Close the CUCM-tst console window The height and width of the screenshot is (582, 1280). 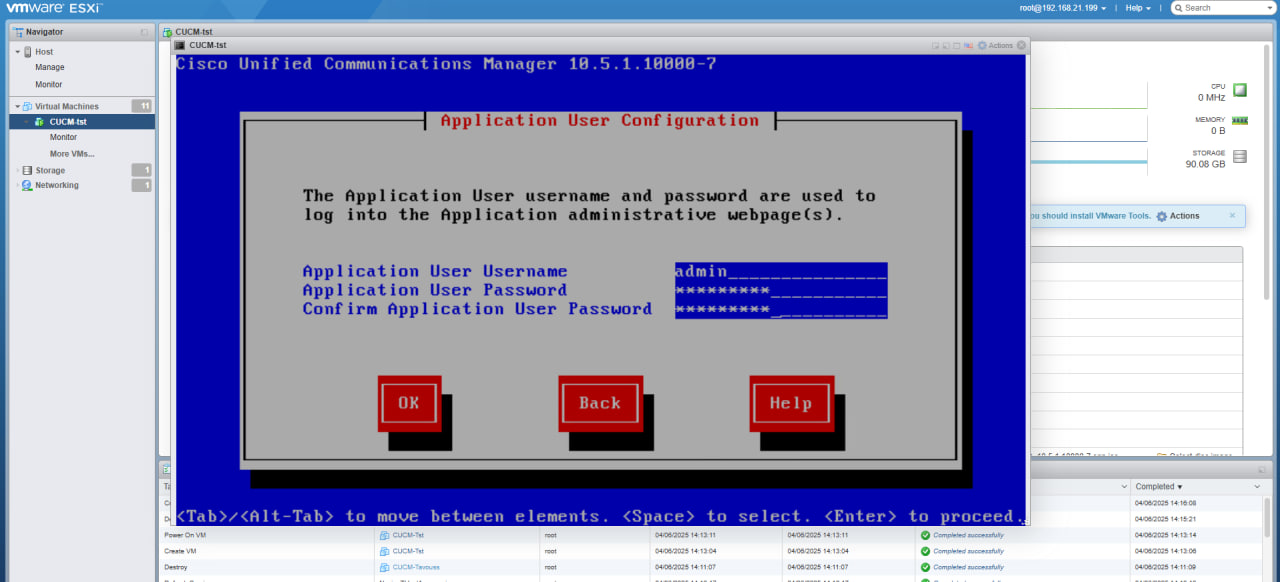1022,45
